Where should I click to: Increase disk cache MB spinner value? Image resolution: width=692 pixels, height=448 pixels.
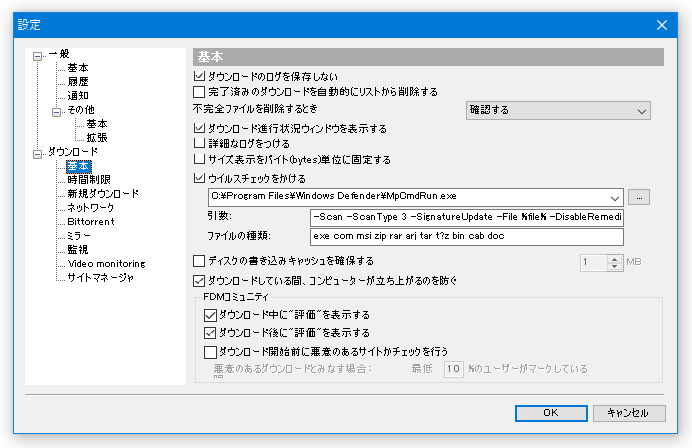pos(614,259)
